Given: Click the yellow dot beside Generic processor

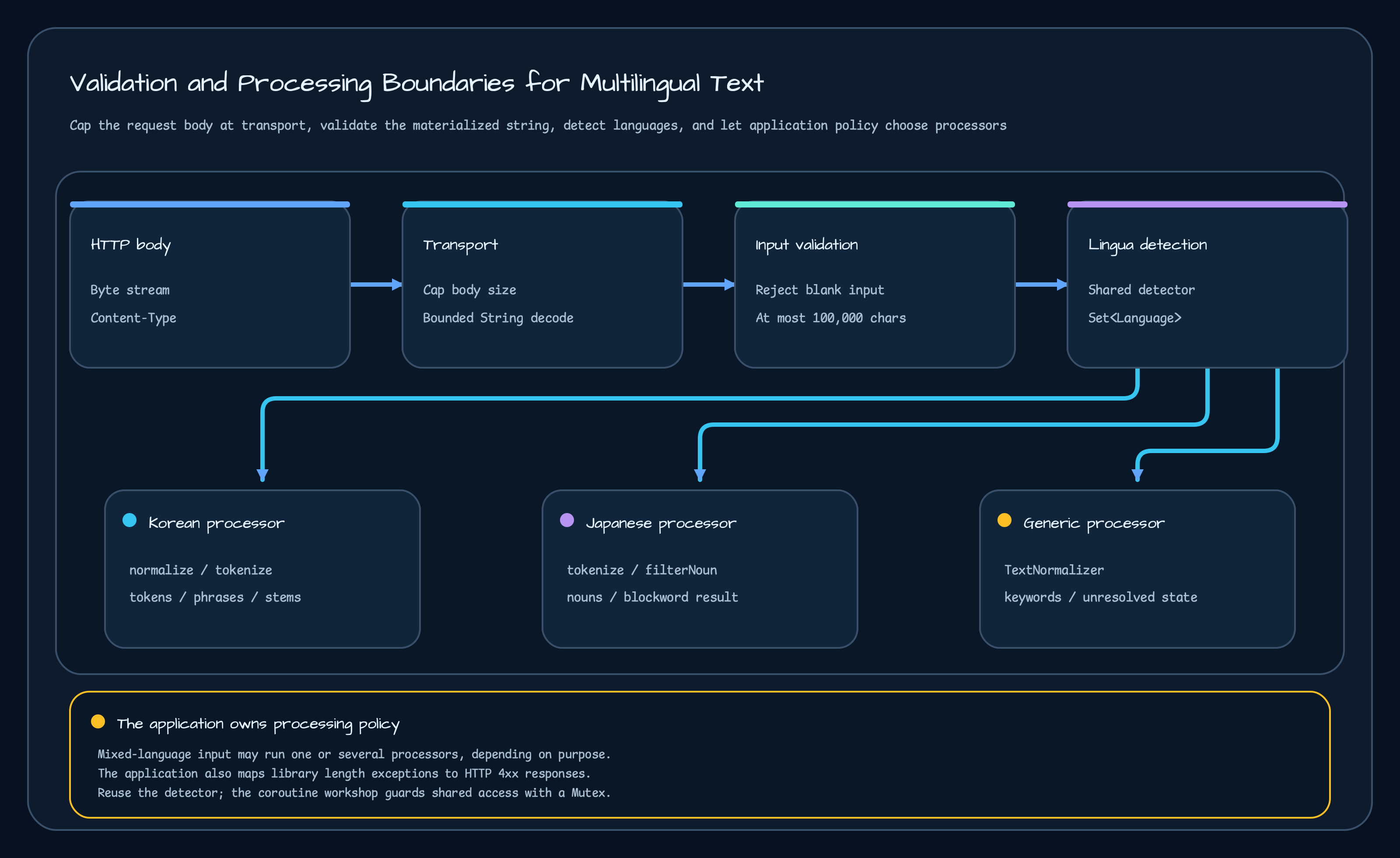Looking at the screenshot, I should 1004,520.
